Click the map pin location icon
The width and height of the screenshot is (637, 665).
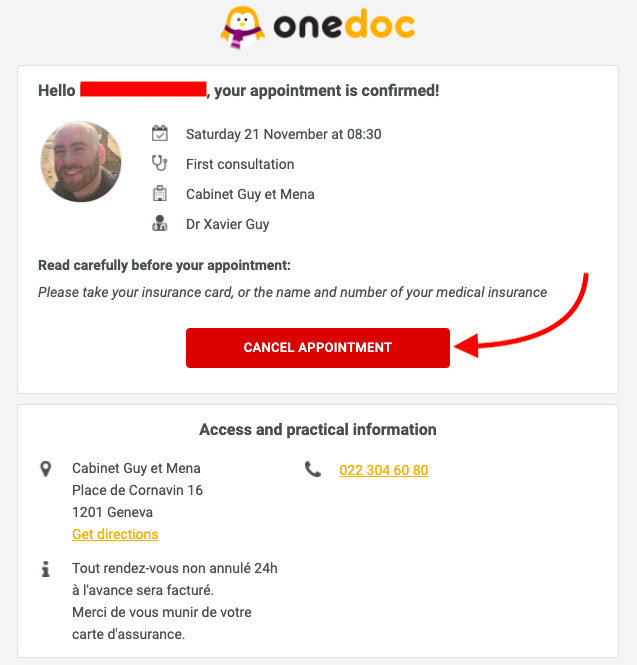[46, 469]
